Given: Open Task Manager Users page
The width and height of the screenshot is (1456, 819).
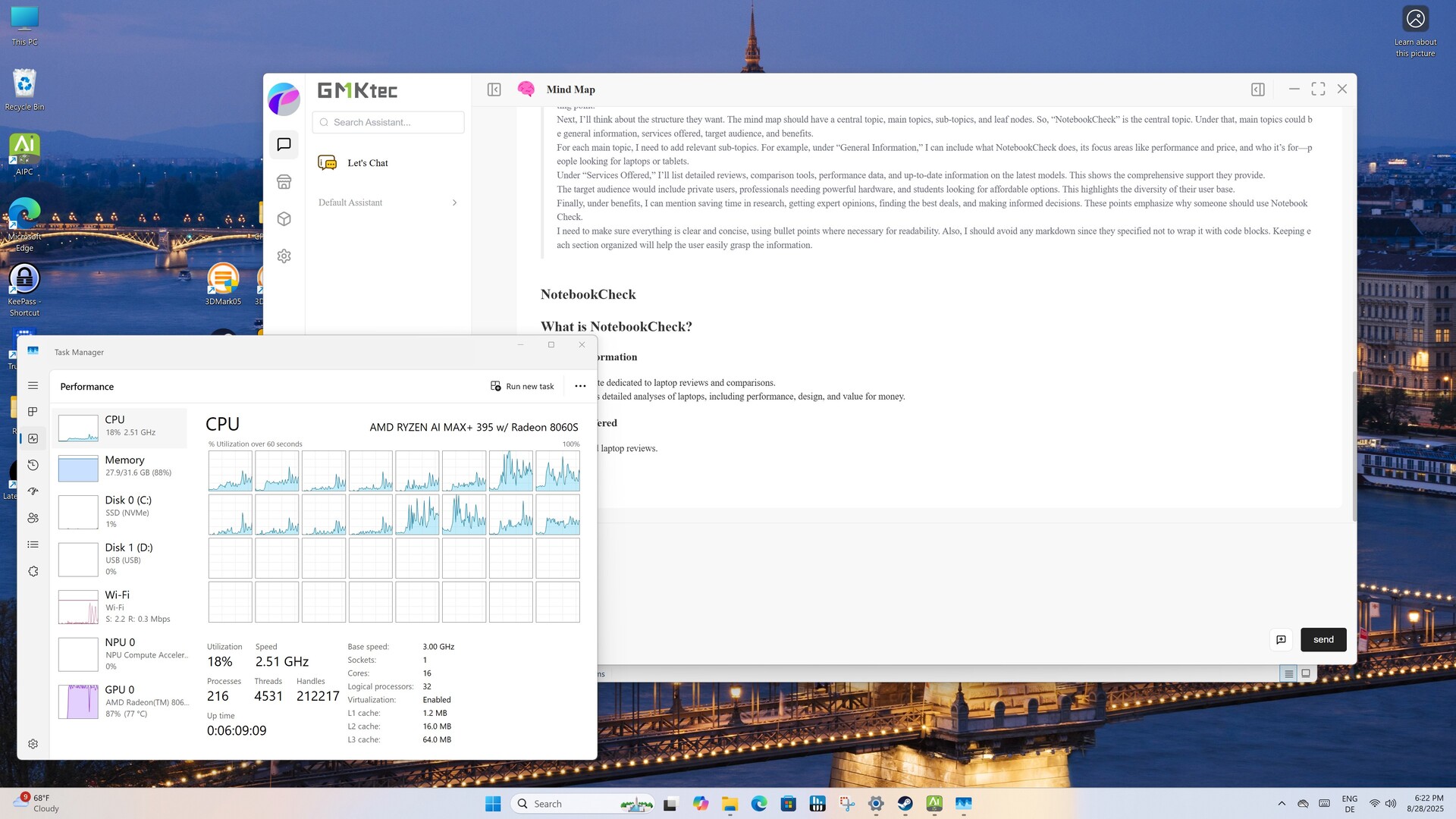Looking at the screenshot, I should pos(33,518).
